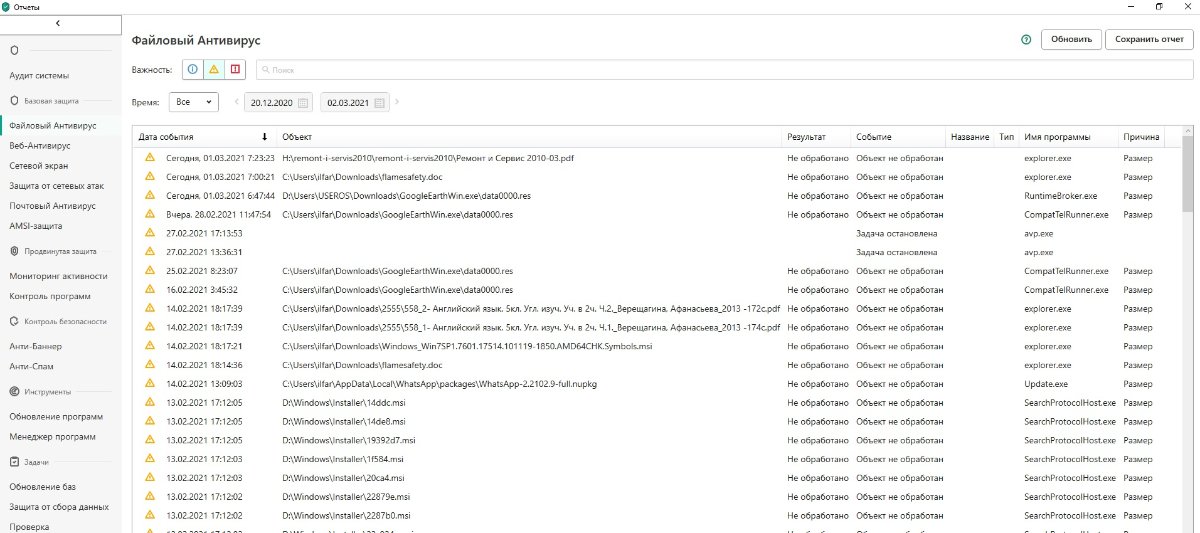Open Почтовый Антивирус report

click(52, 206)
